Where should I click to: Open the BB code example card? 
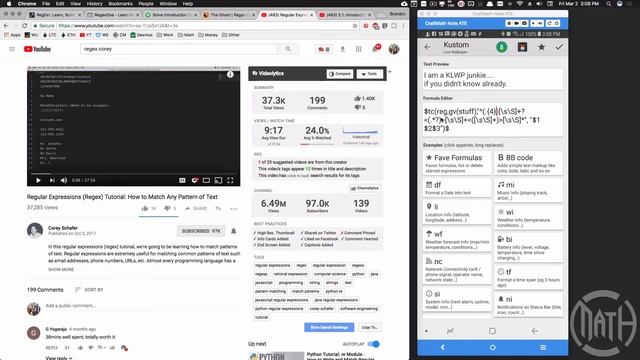tap(529, 163)
